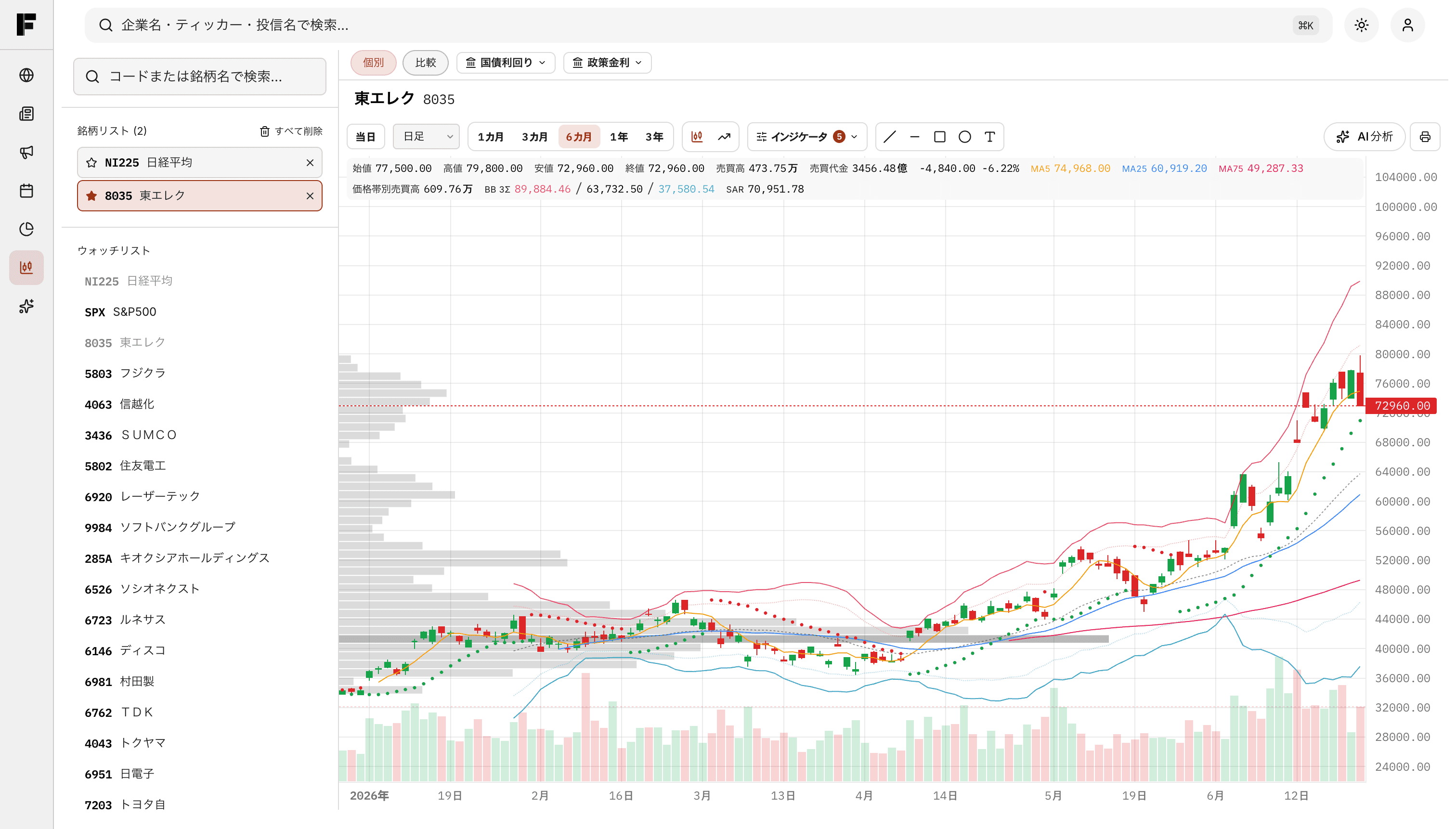Image resolution: width=1456 pixels, height=829 pixels.
Task: Select the 1カ月 range
Action: click(490, 137)
